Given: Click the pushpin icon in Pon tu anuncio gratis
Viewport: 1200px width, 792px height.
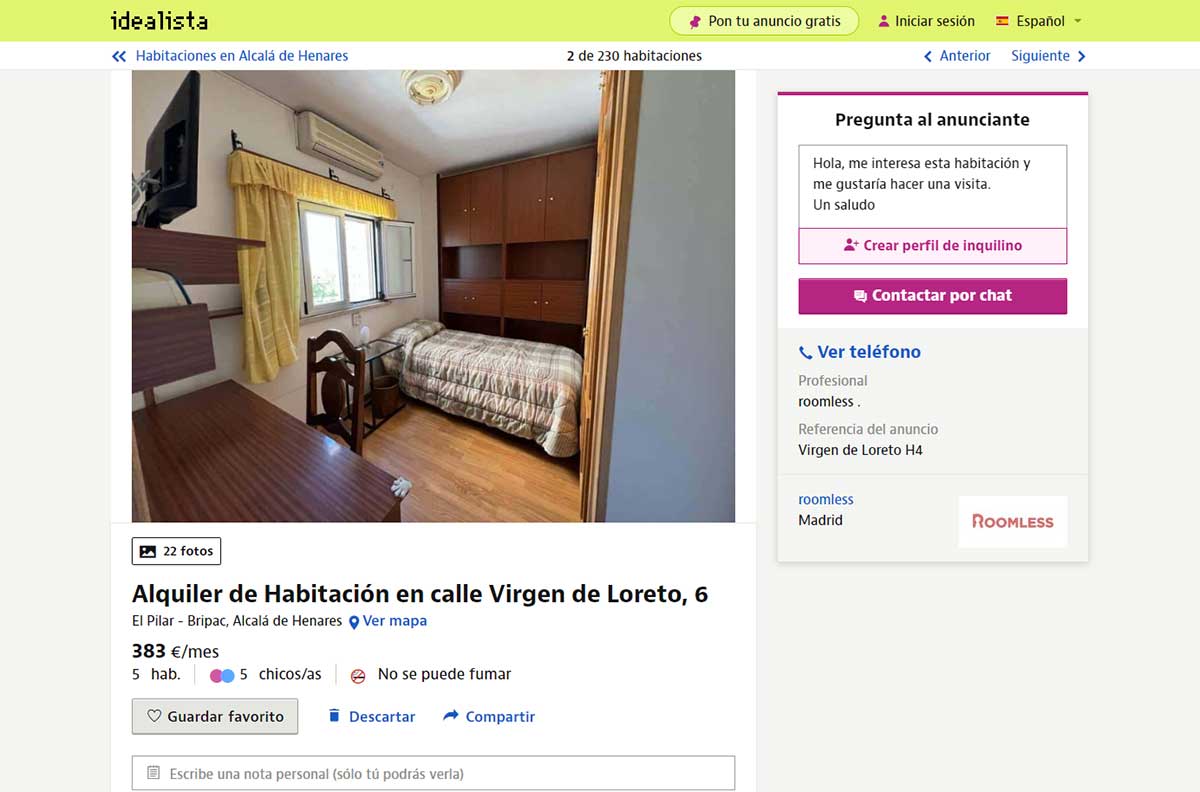Looking at the screenshot, I should [x=696, y=21].
